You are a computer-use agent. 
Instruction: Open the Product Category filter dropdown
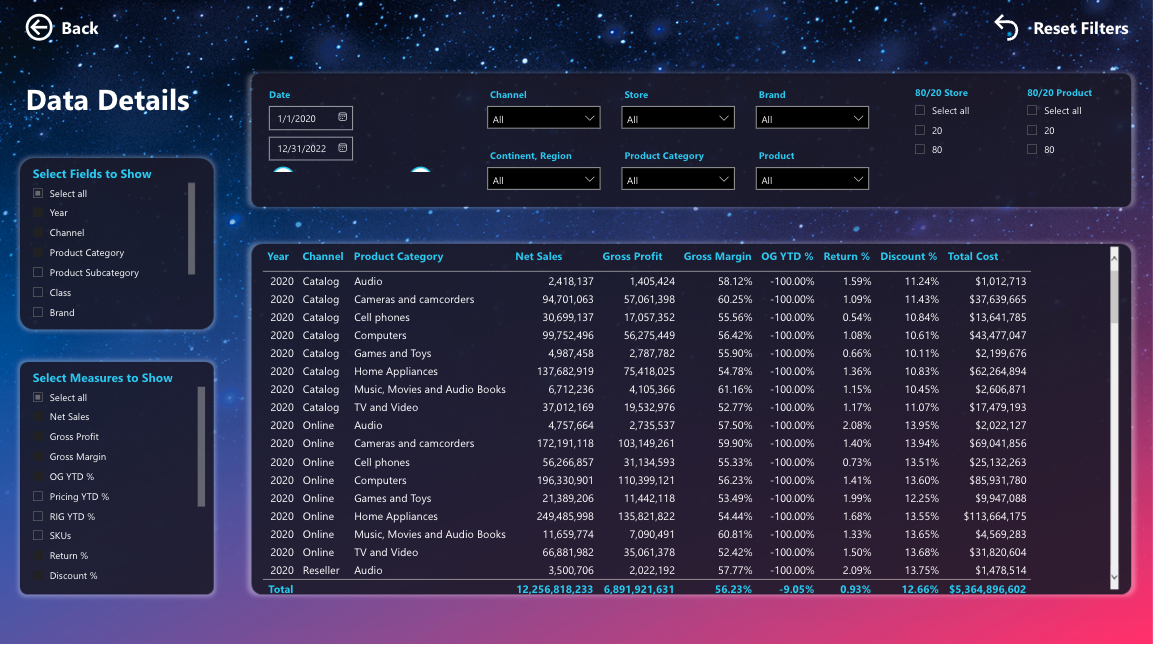pyautogui.click(x=678, y=180)
